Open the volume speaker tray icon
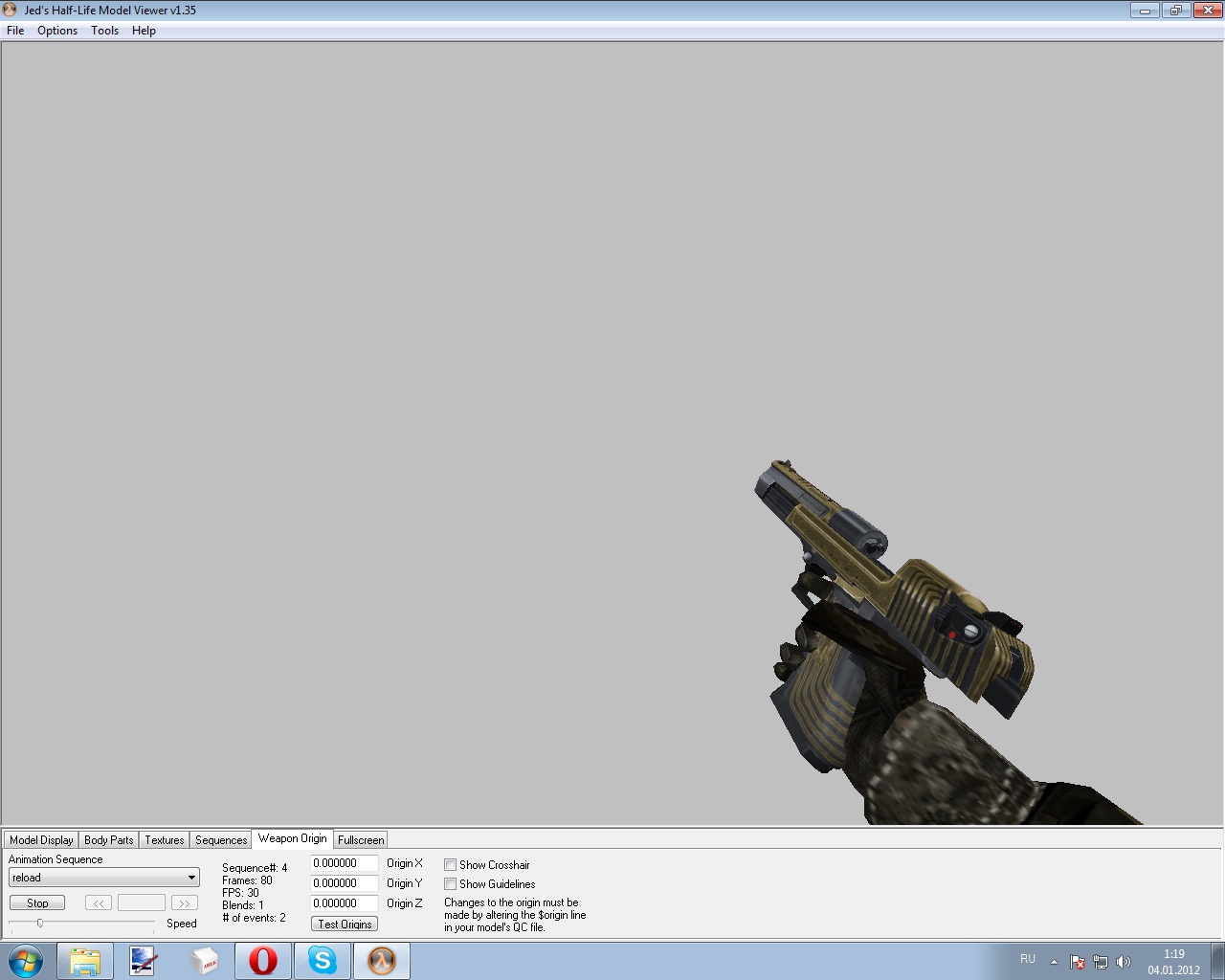Viewport: 1225px width, 980px height. pyautogui.click(x=1124, y=962)
